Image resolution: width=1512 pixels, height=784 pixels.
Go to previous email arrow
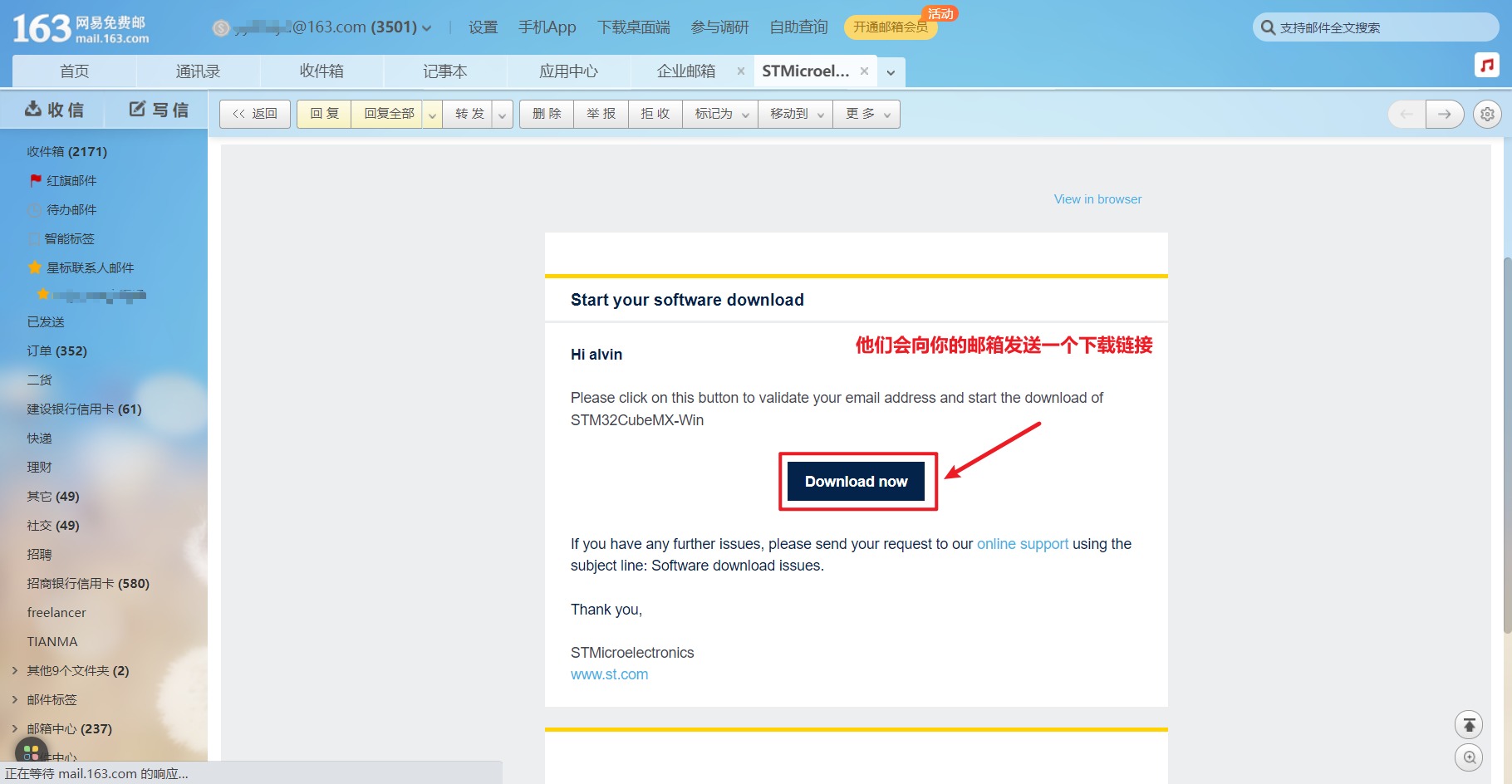(1406, 114)
